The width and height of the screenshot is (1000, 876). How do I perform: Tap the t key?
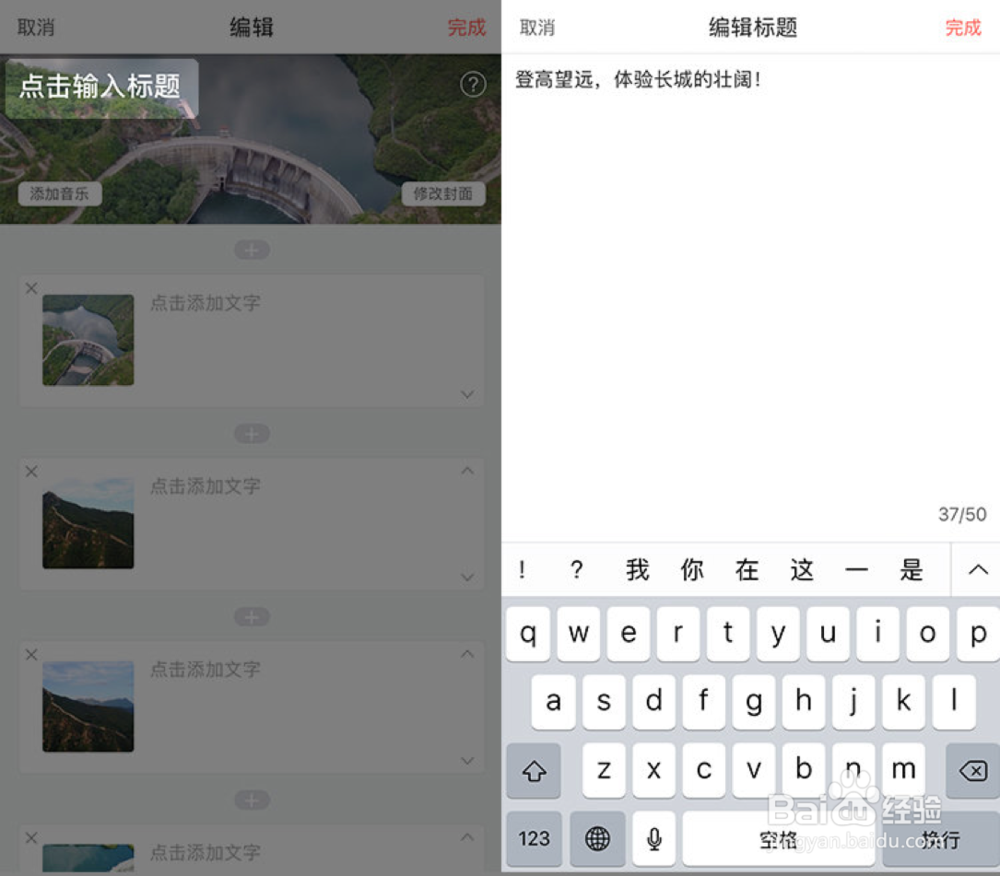click(x=728, y=634)
